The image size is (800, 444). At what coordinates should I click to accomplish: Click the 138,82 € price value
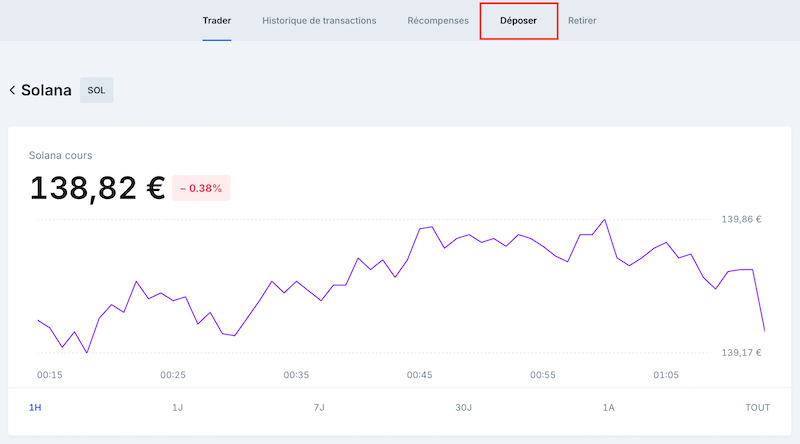[97, 188]
